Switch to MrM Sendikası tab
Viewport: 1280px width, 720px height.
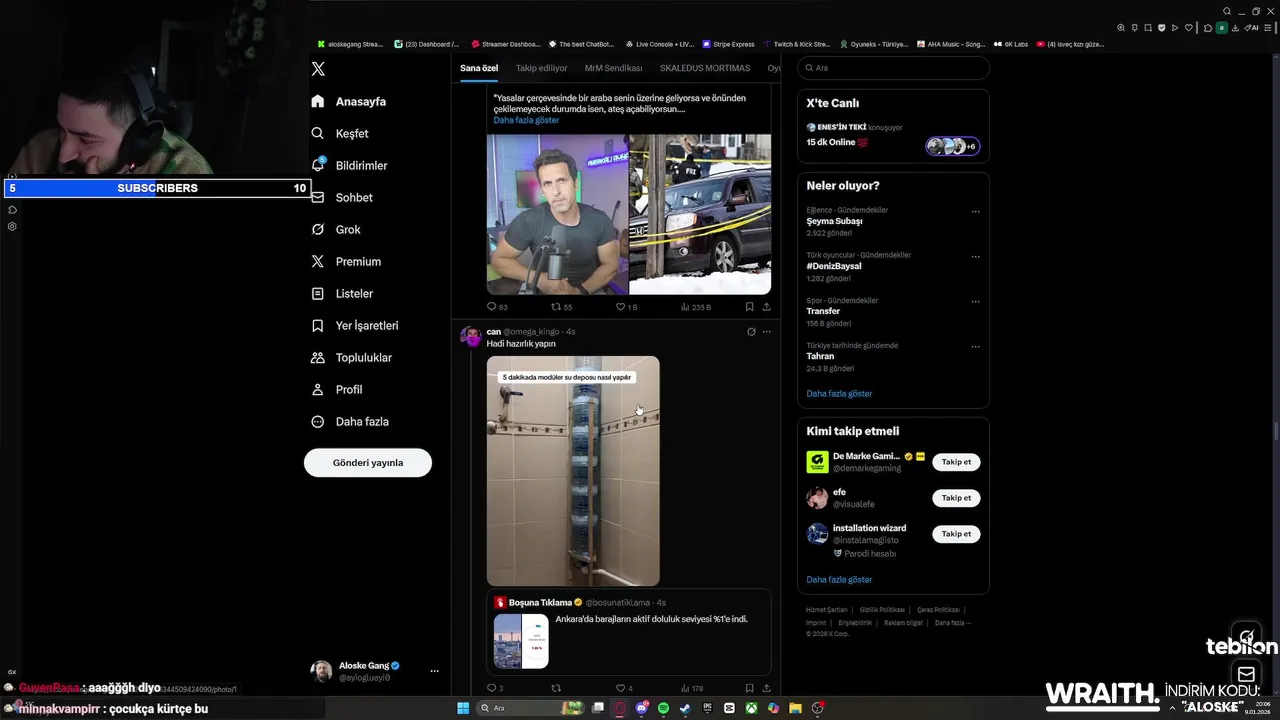point(613,68)
